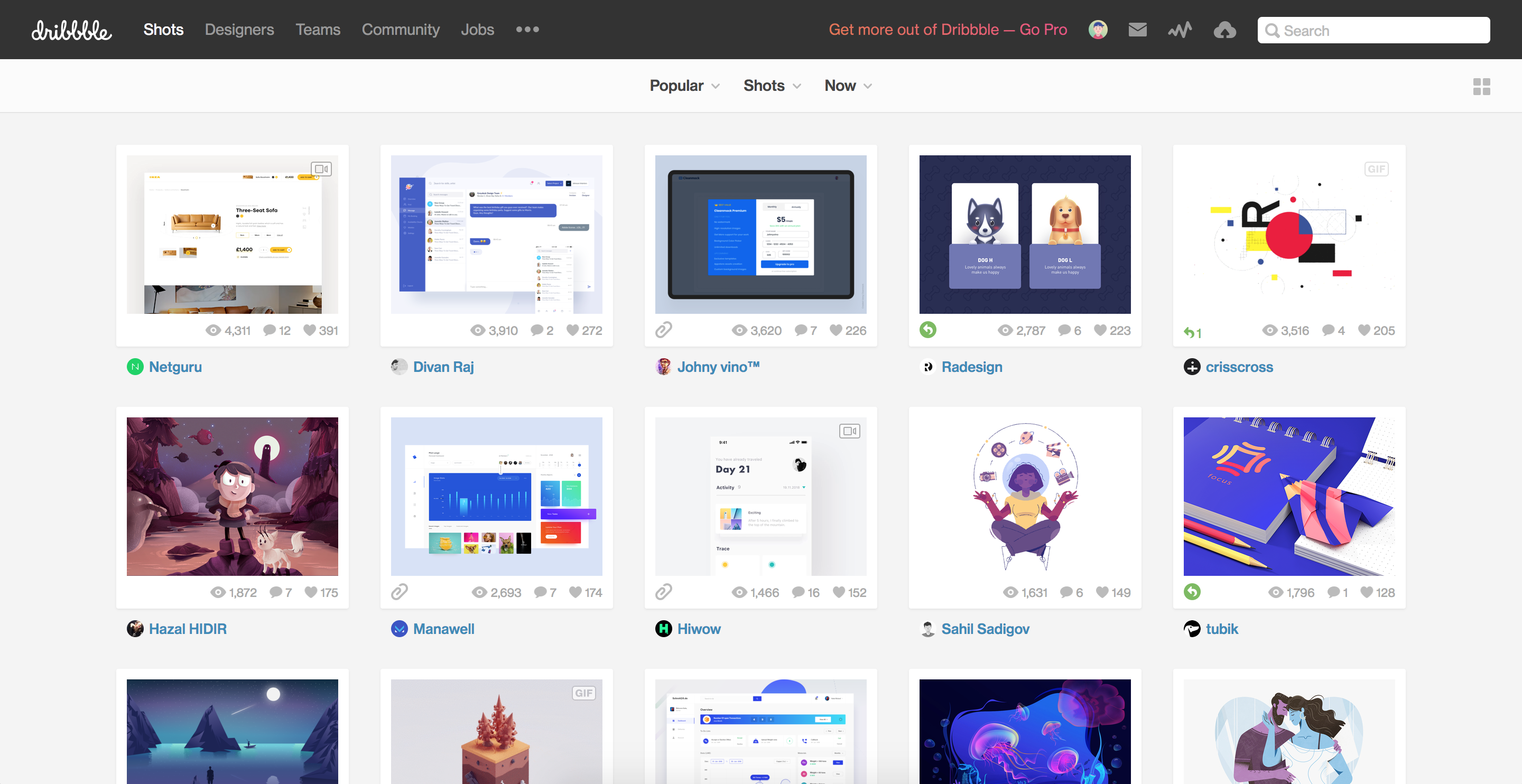Open Divan Raj profile link

tap(443, 367)
